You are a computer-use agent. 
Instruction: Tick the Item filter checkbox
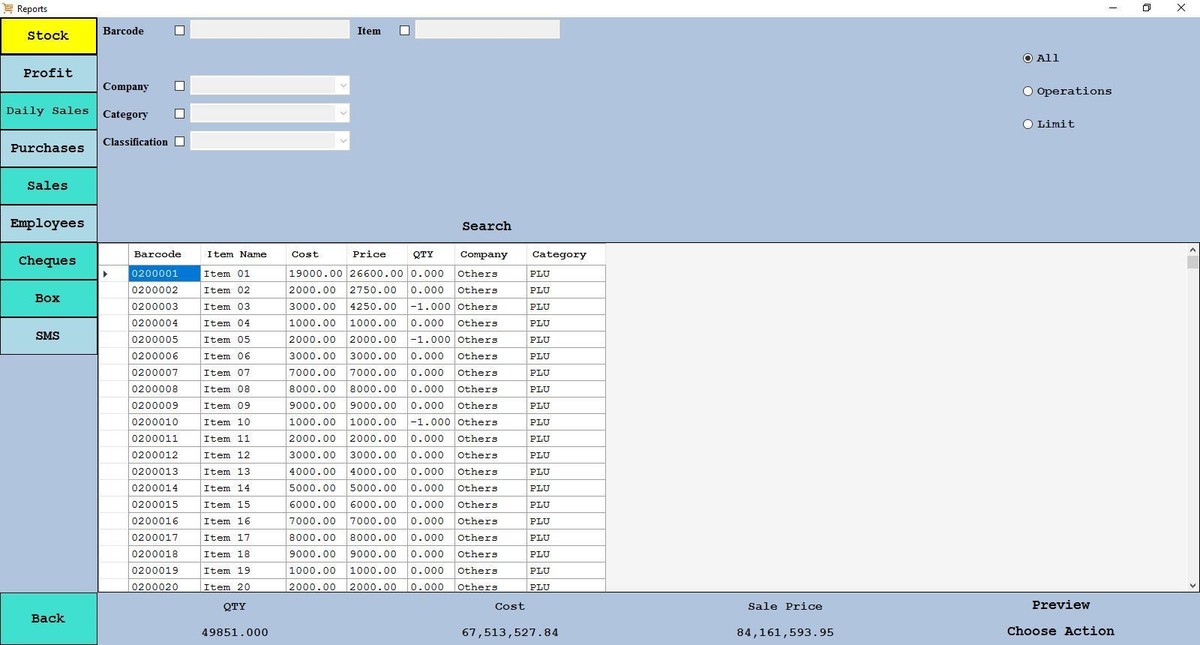click(x=405, y=31)
